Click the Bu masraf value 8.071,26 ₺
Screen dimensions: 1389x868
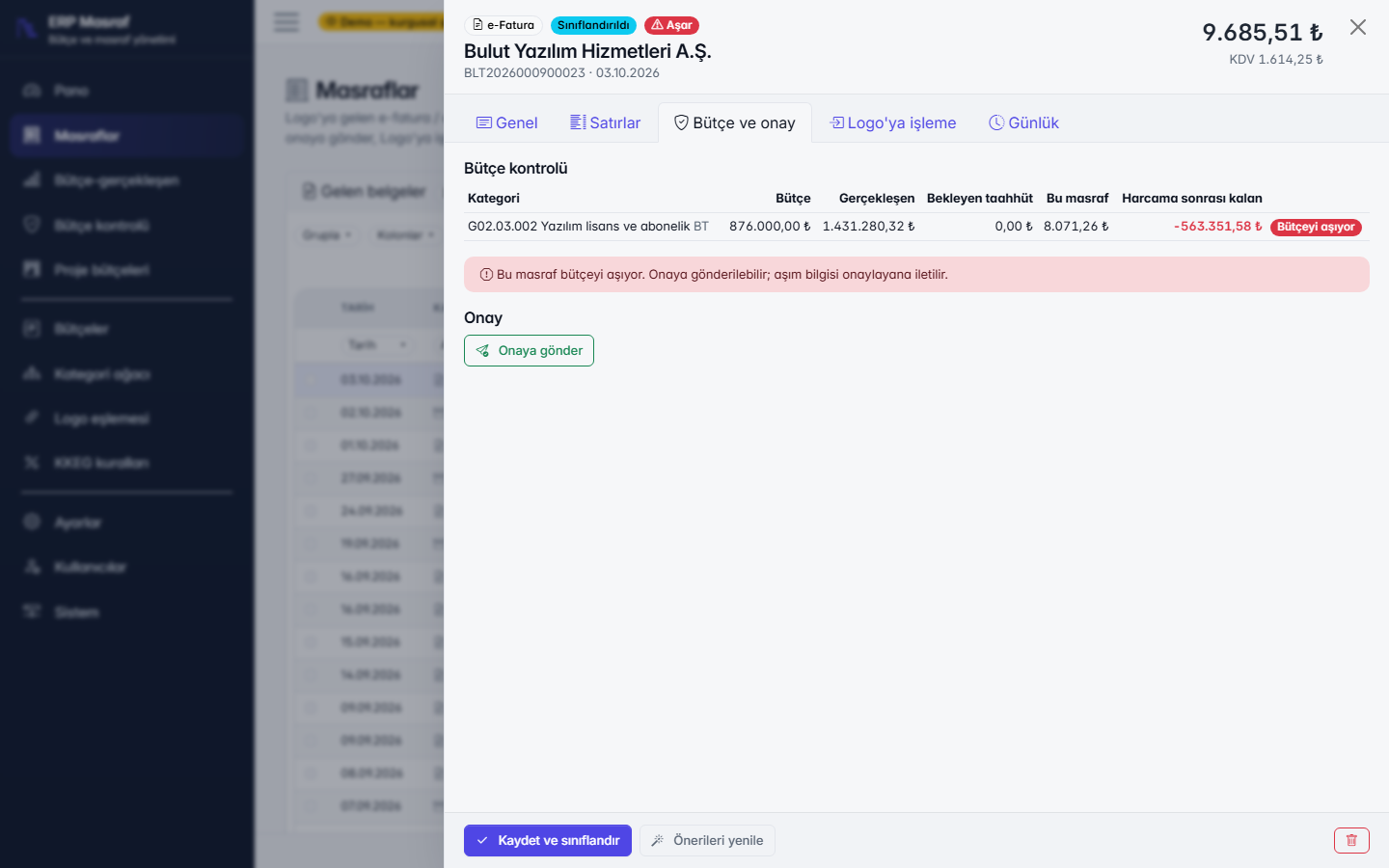tap(1076, 227)
